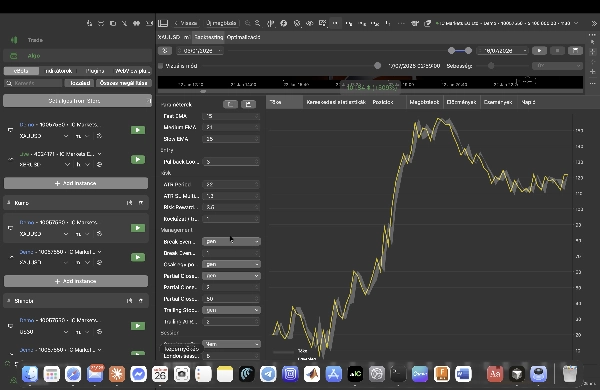
Task: Open Microsoft Word from the dock
Action: 463,374
